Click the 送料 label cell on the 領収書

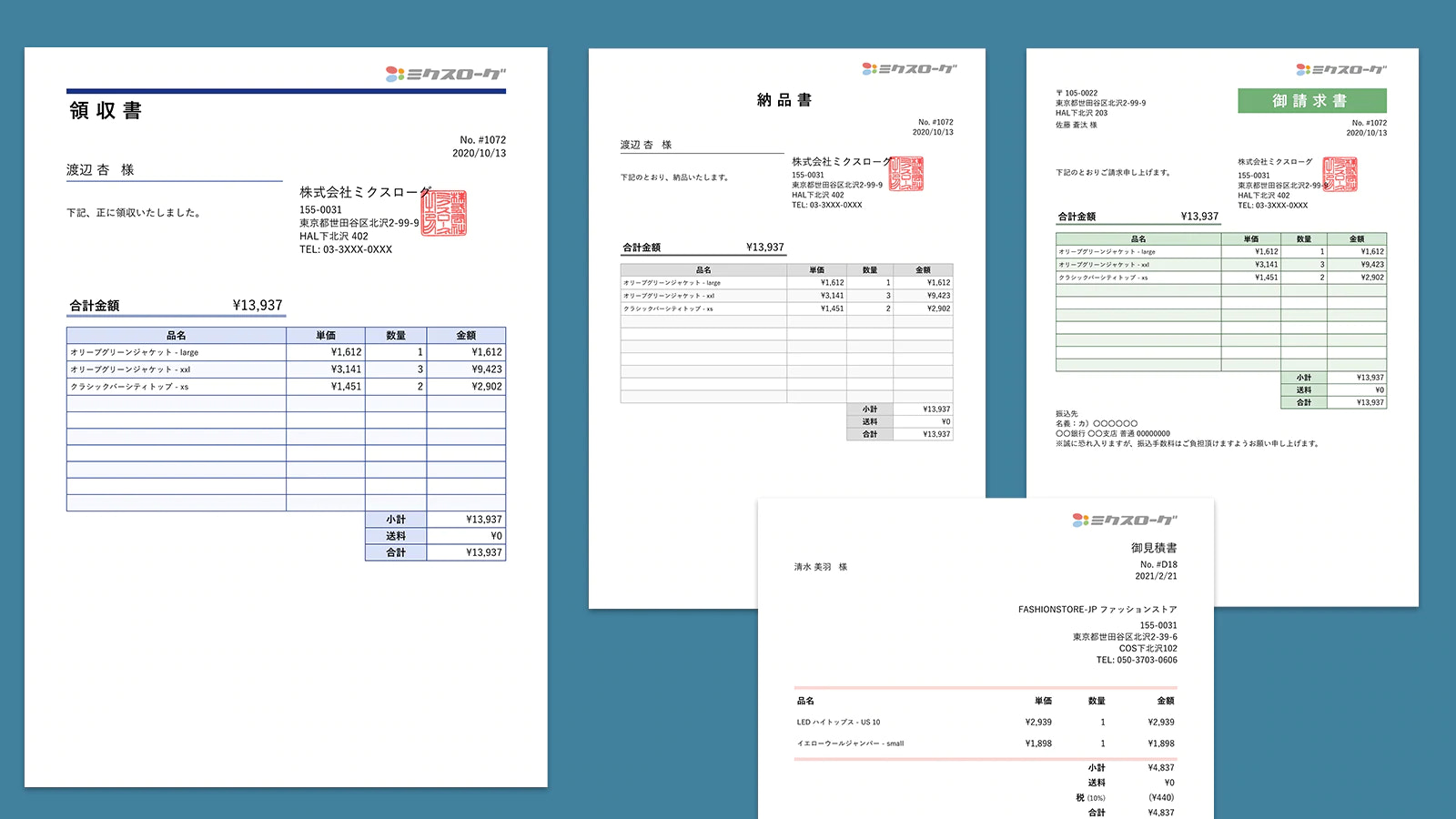pos(396,536)
